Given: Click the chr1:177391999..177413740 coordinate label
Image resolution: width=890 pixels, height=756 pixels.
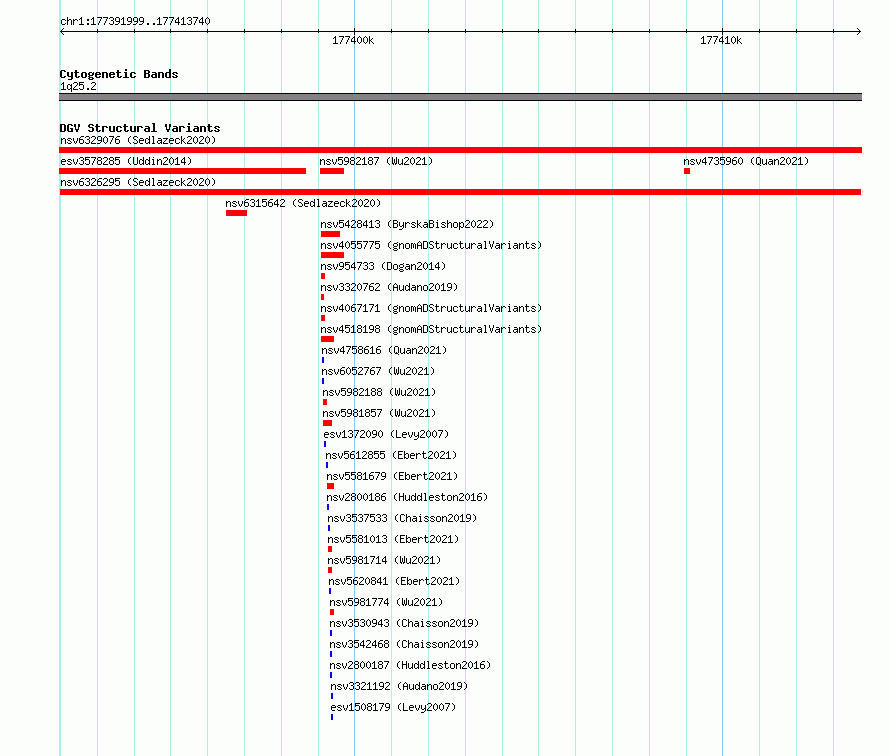Looking at the screenshot, I should pyautogui.click(x=135, y=21).
